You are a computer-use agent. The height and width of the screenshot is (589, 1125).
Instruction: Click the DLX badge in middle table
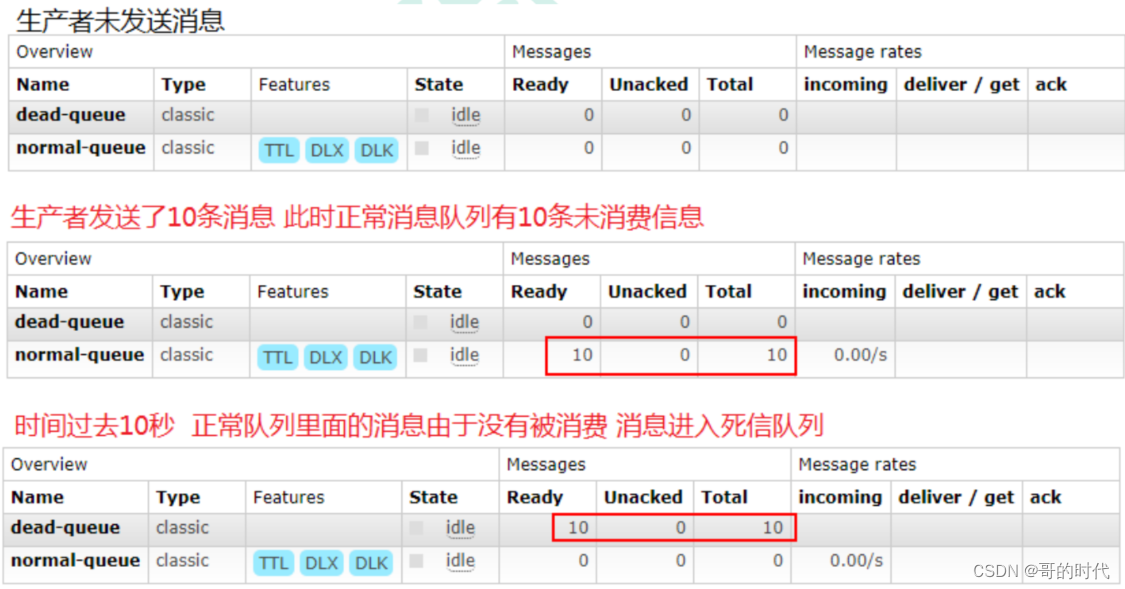(326, 357)
